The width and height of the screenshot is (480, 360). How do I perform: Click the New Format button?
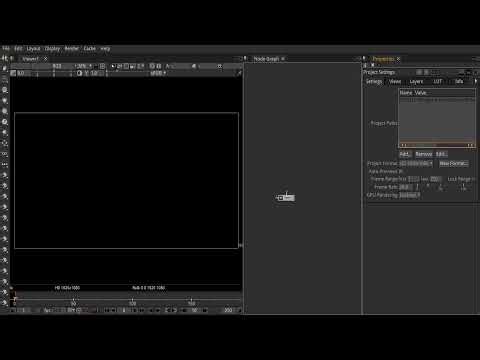click(x=453, y=163)
